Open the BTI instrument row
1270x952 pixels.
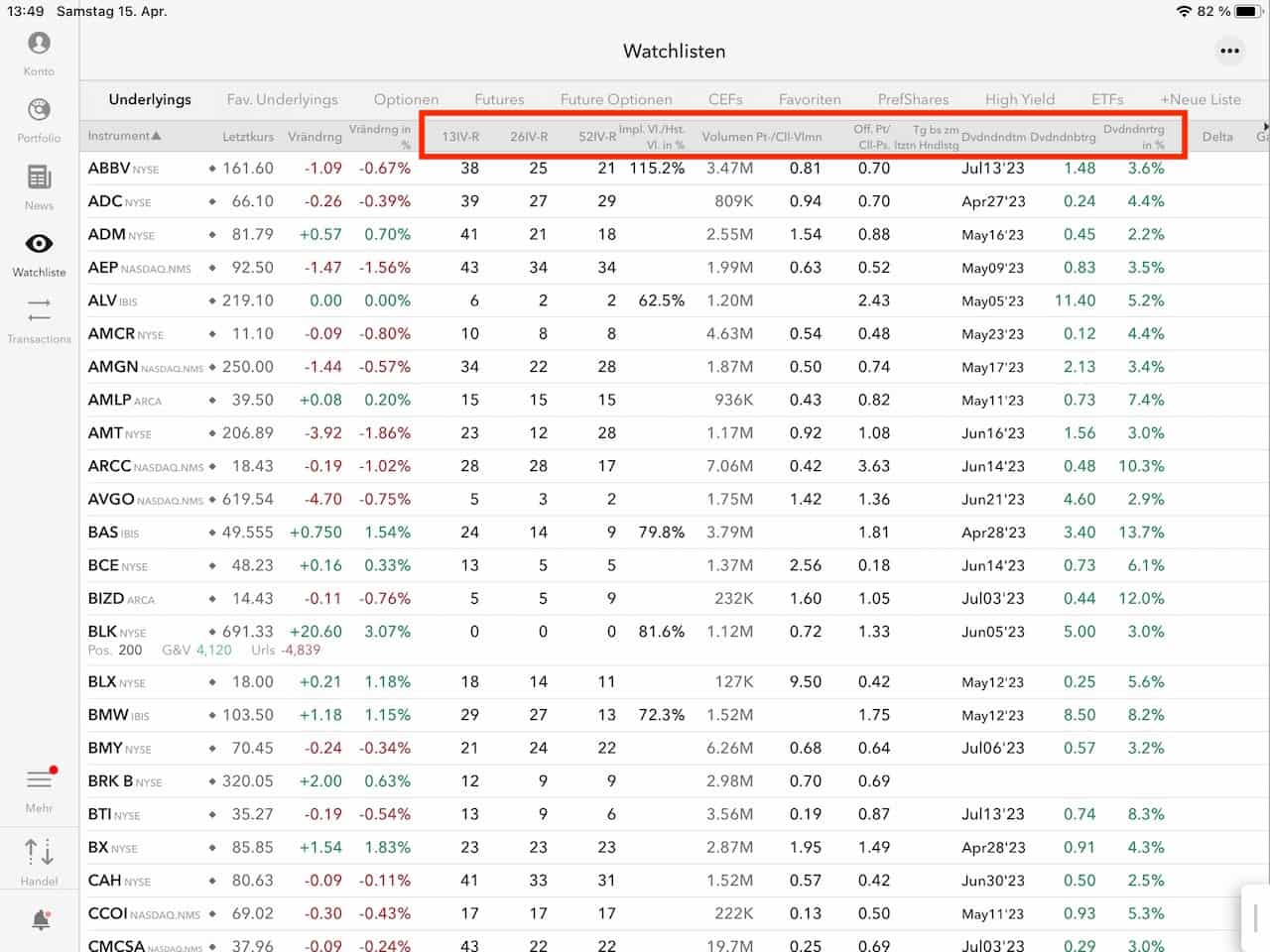point(675,814)
